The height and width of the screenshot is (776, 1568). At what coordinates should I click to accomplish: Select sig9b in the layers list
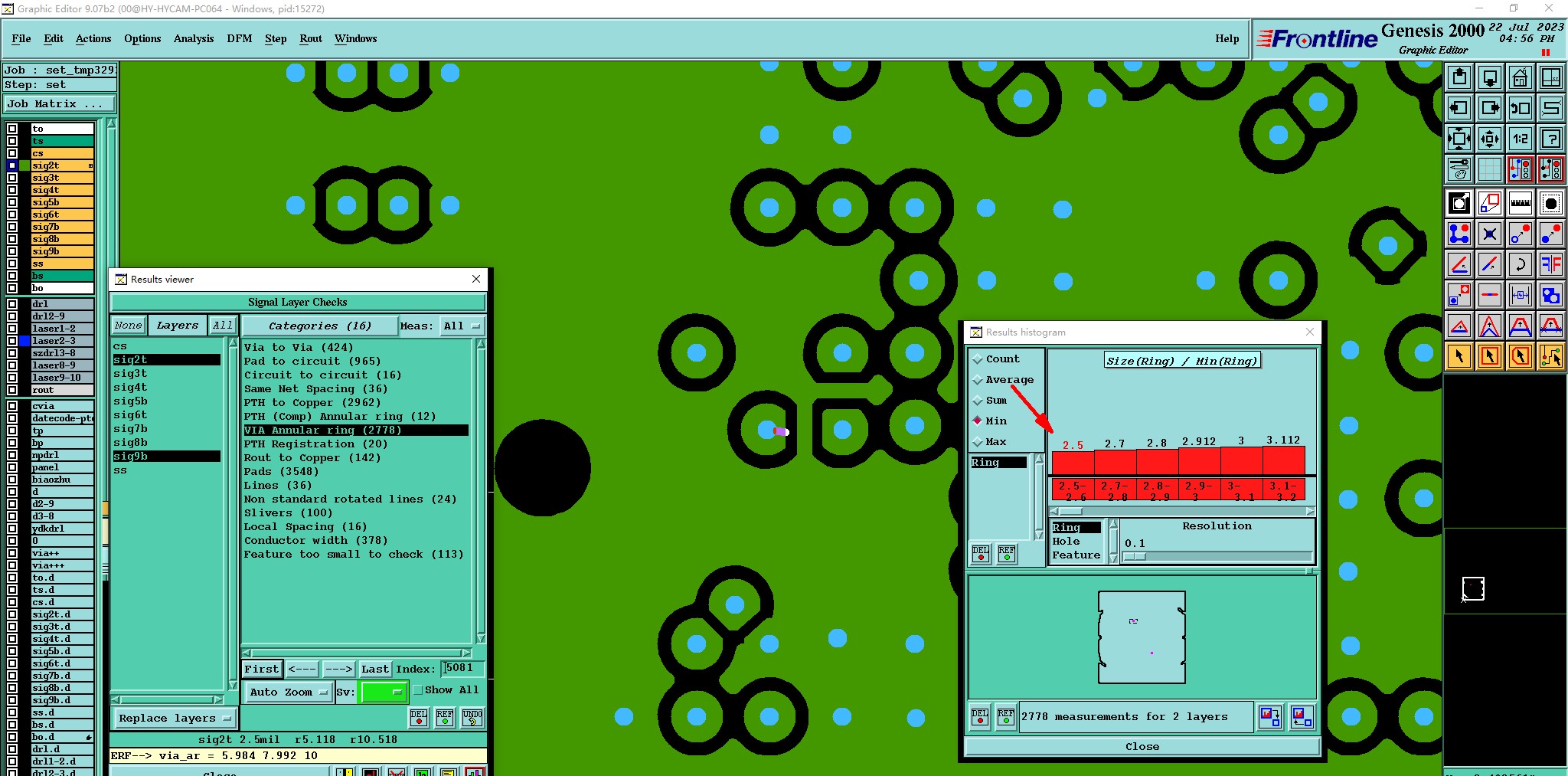pyautogui.click(x=166, y=457)
